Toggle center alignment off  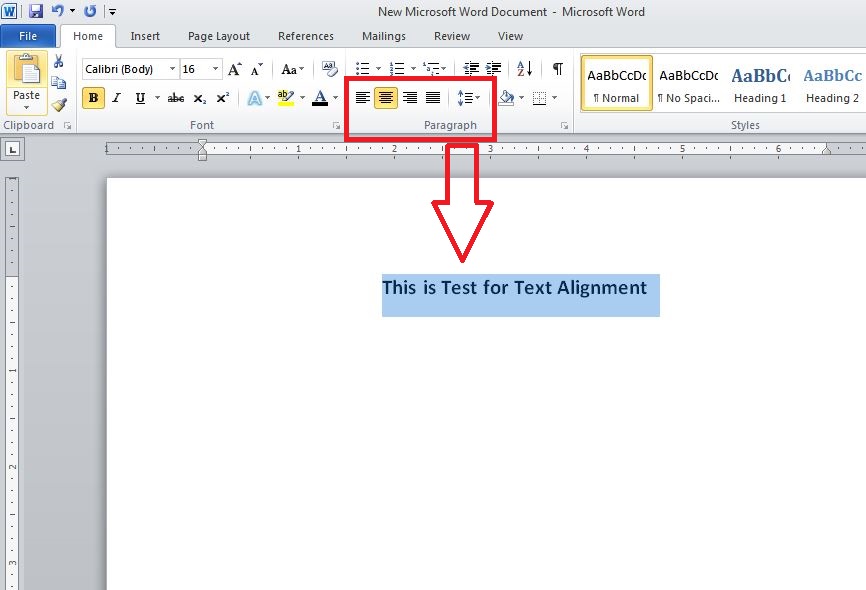pos(386,97)
